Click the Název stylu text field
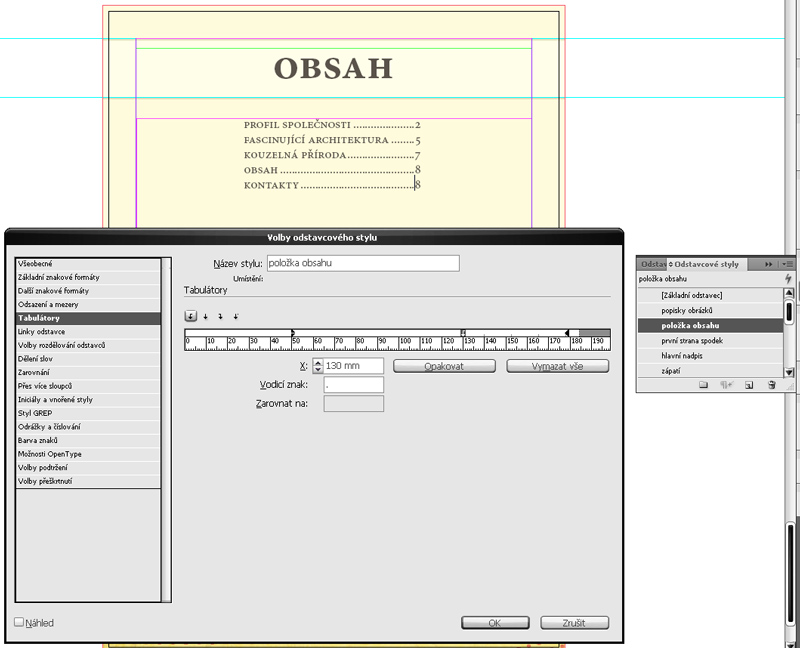This screenshot has height=648, width=800. coord(362,263)
